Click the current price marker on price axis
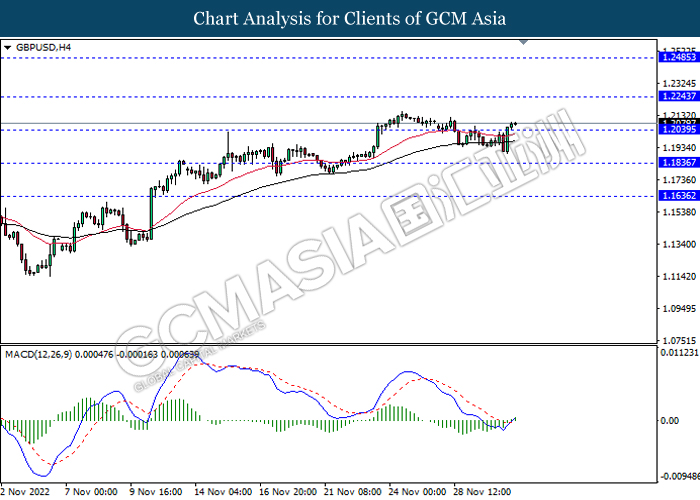Image resolution: width=700 pixels, height=500 pixels. pos(679,122)
